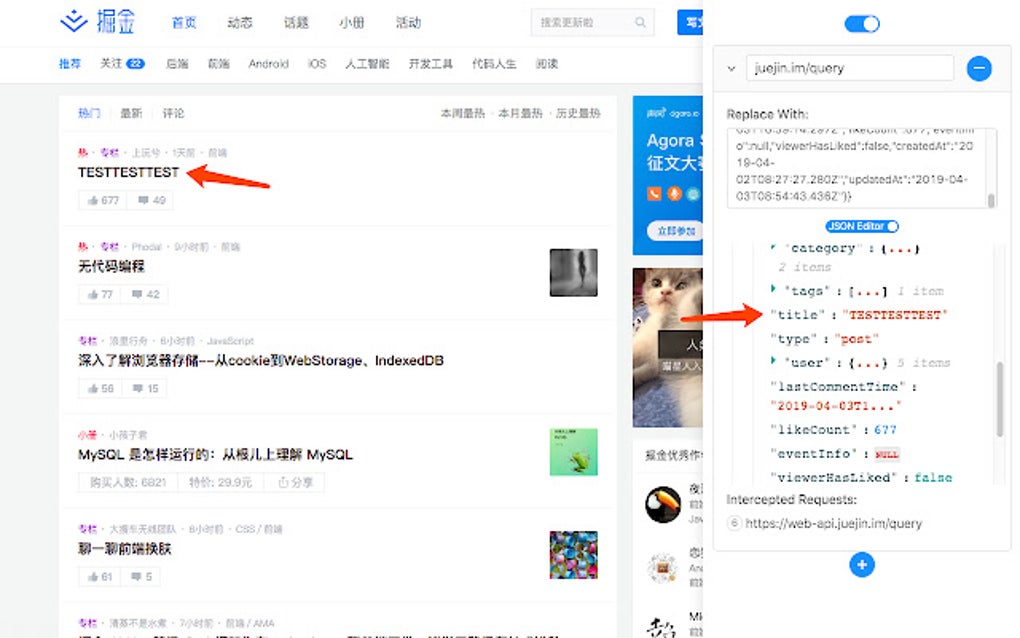
Task: Toggle the extension on/off switch at the top
Action: [x=861, y=22]
